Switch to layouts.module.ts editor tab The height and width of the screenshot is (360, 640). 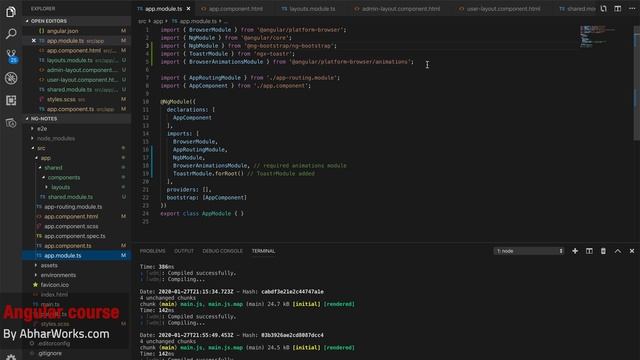(x=311, y=9)
